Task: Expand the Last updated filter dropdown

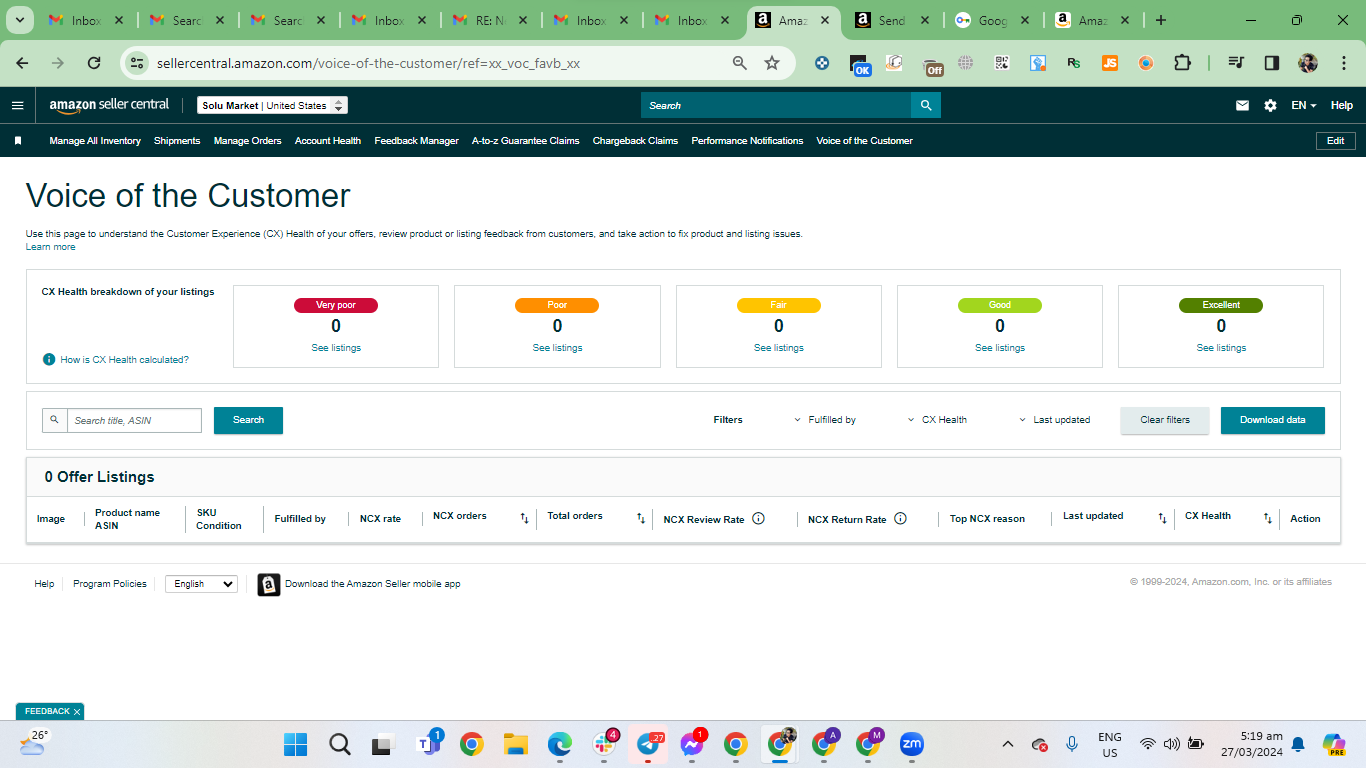Action: [x=1054, y=420]
